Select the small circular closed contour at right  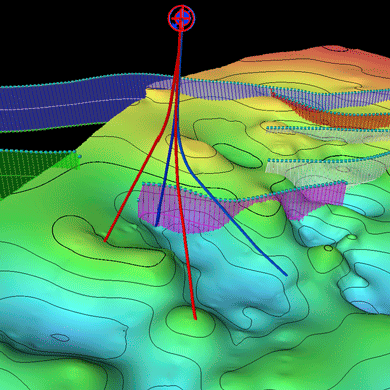[328, 248]
